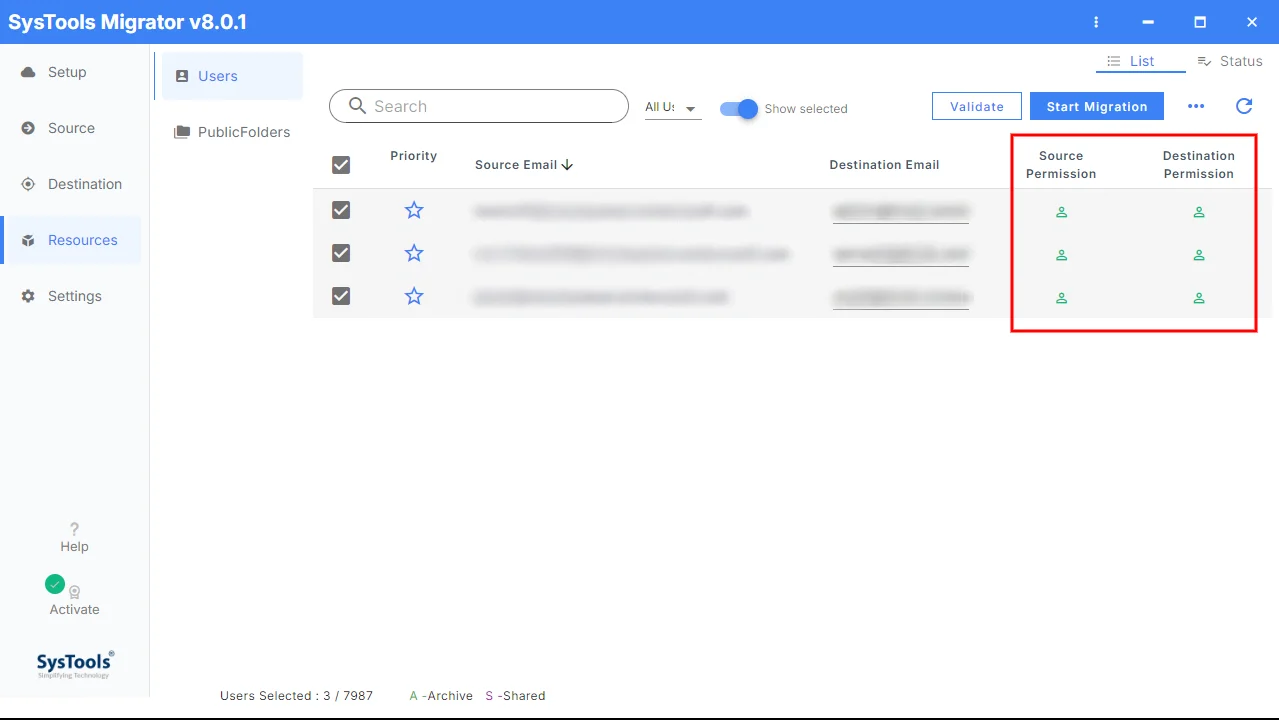Select the Resources sidebar item

click(70, 240)
